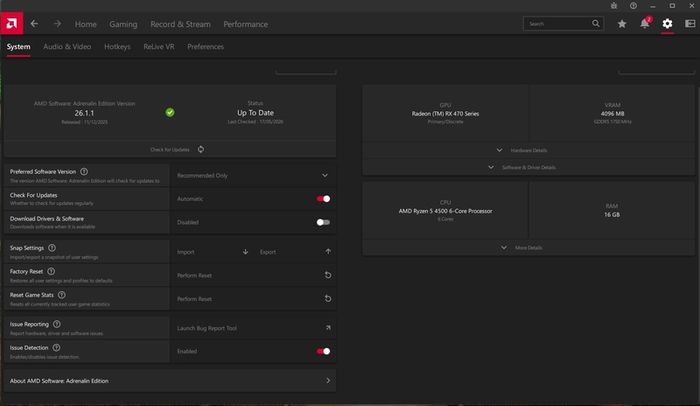Viewport: 700px width, 406px height.
Task: Click the Factory Reset perform reset icon
Action: [328, 275]
